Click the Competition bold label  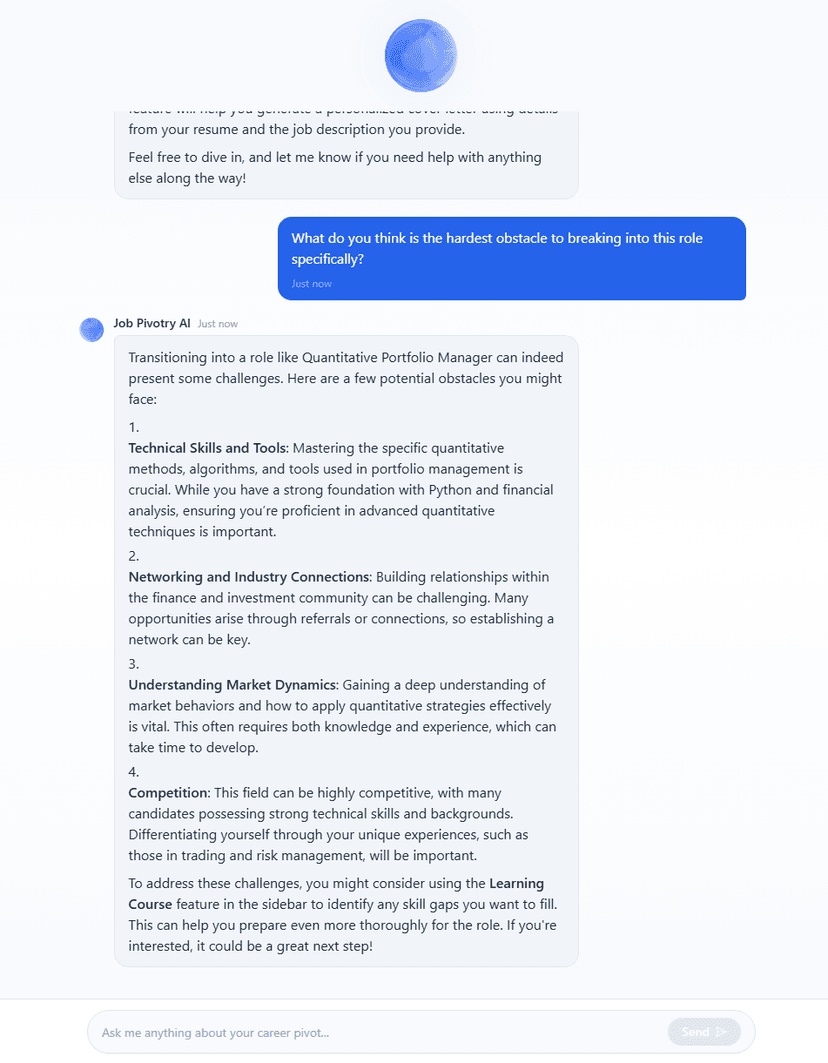coord(166,792)
